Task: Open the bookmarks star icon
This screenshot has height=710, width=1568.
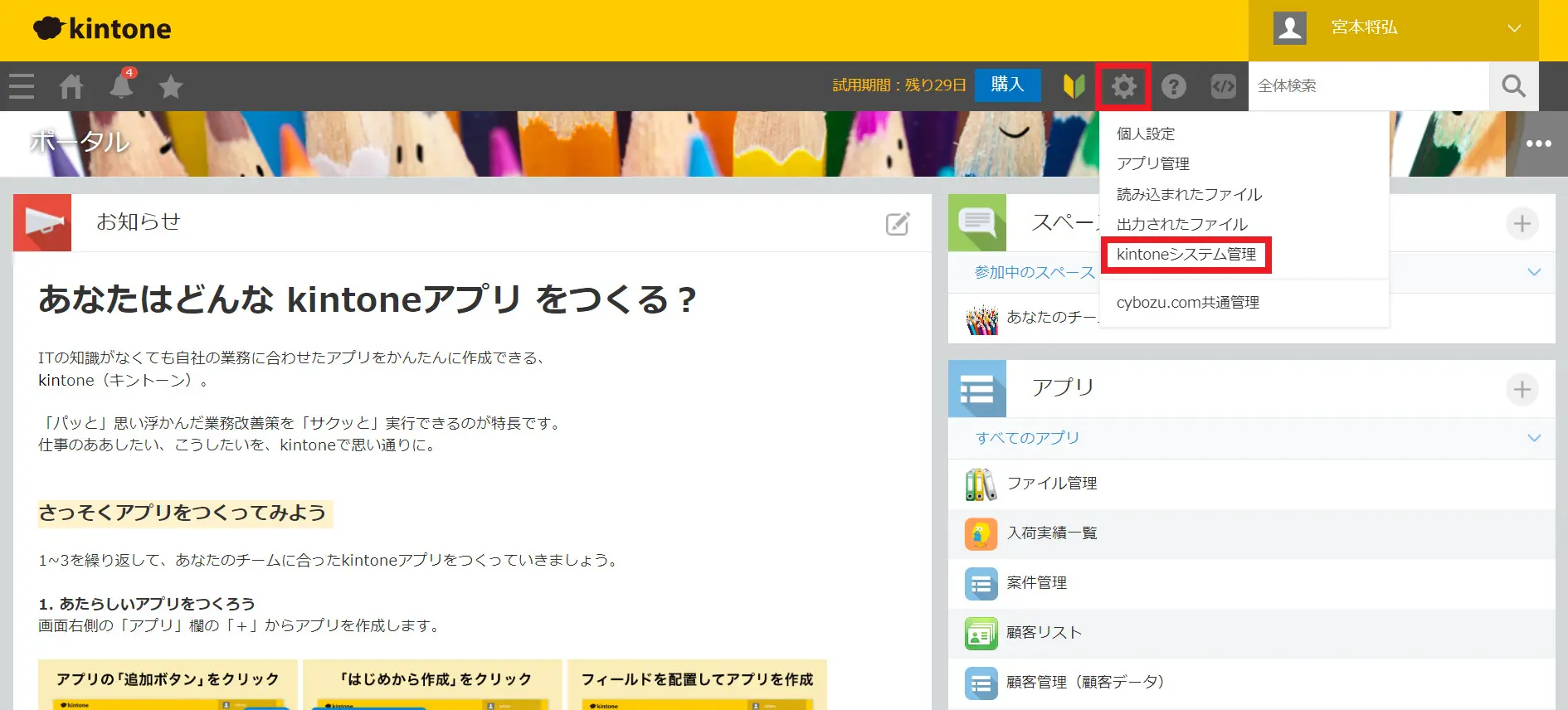Action: click(171, 86)
